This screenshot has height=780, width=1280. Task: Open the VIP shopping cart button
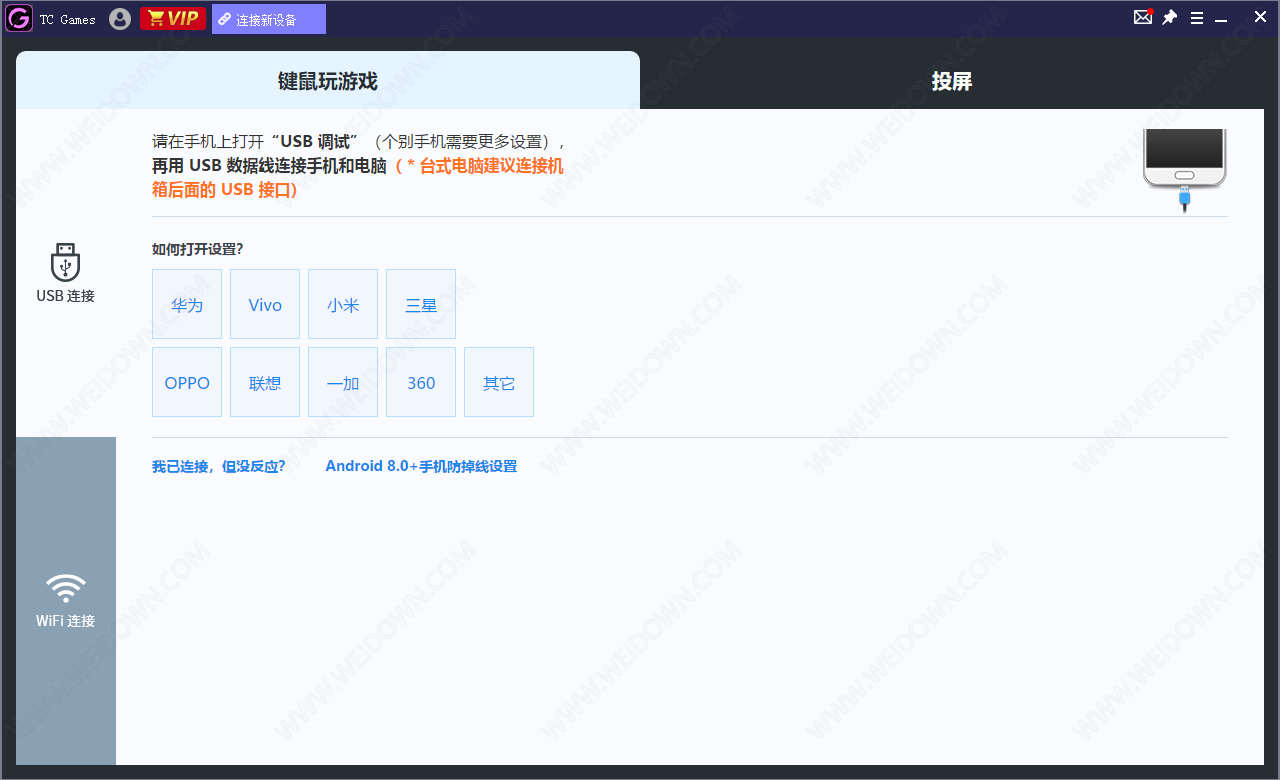[x=173, y=19]
